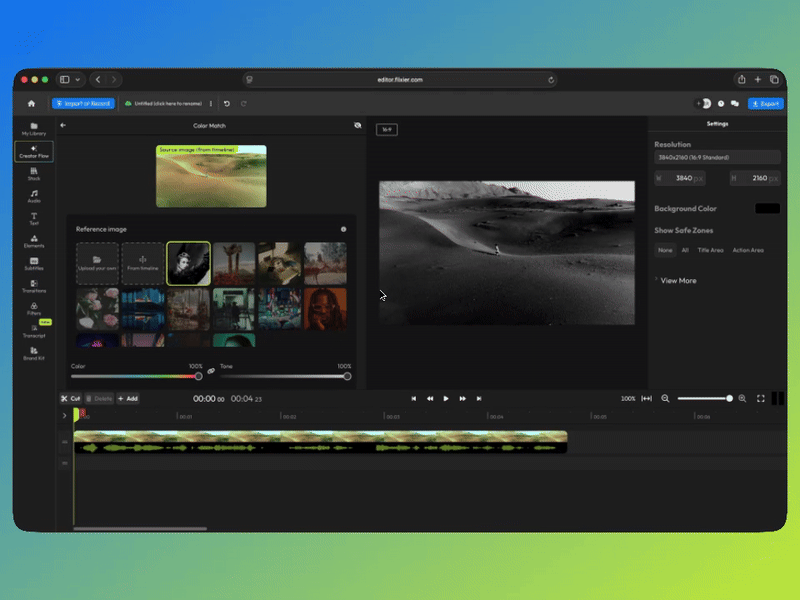Click the Background Color swatch

pyautogui.click(x=767, y=209)
